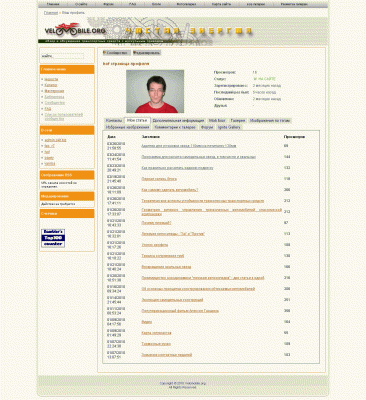The height and width of the screenshot is (400, 366).
Task: Open the sidebar's community user list link
Action: point(64,117)
